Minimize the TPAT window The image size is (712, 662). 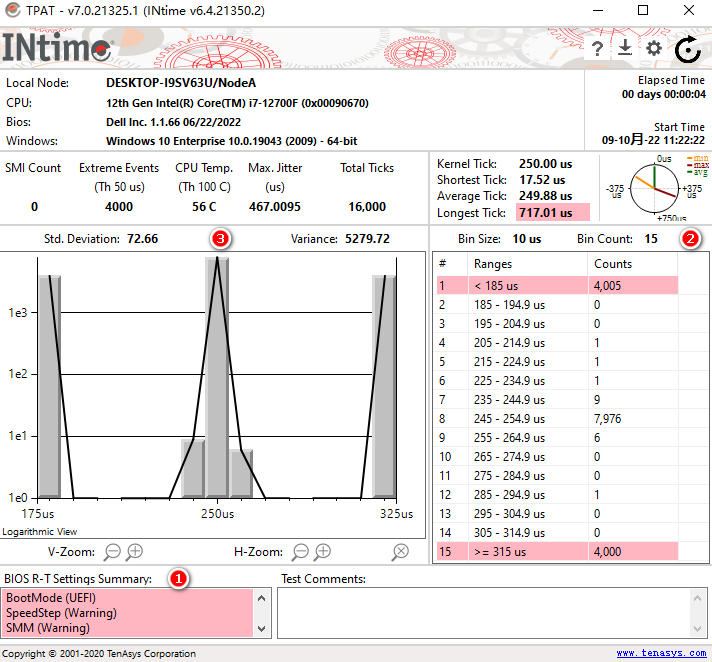(x=598, y=10)
